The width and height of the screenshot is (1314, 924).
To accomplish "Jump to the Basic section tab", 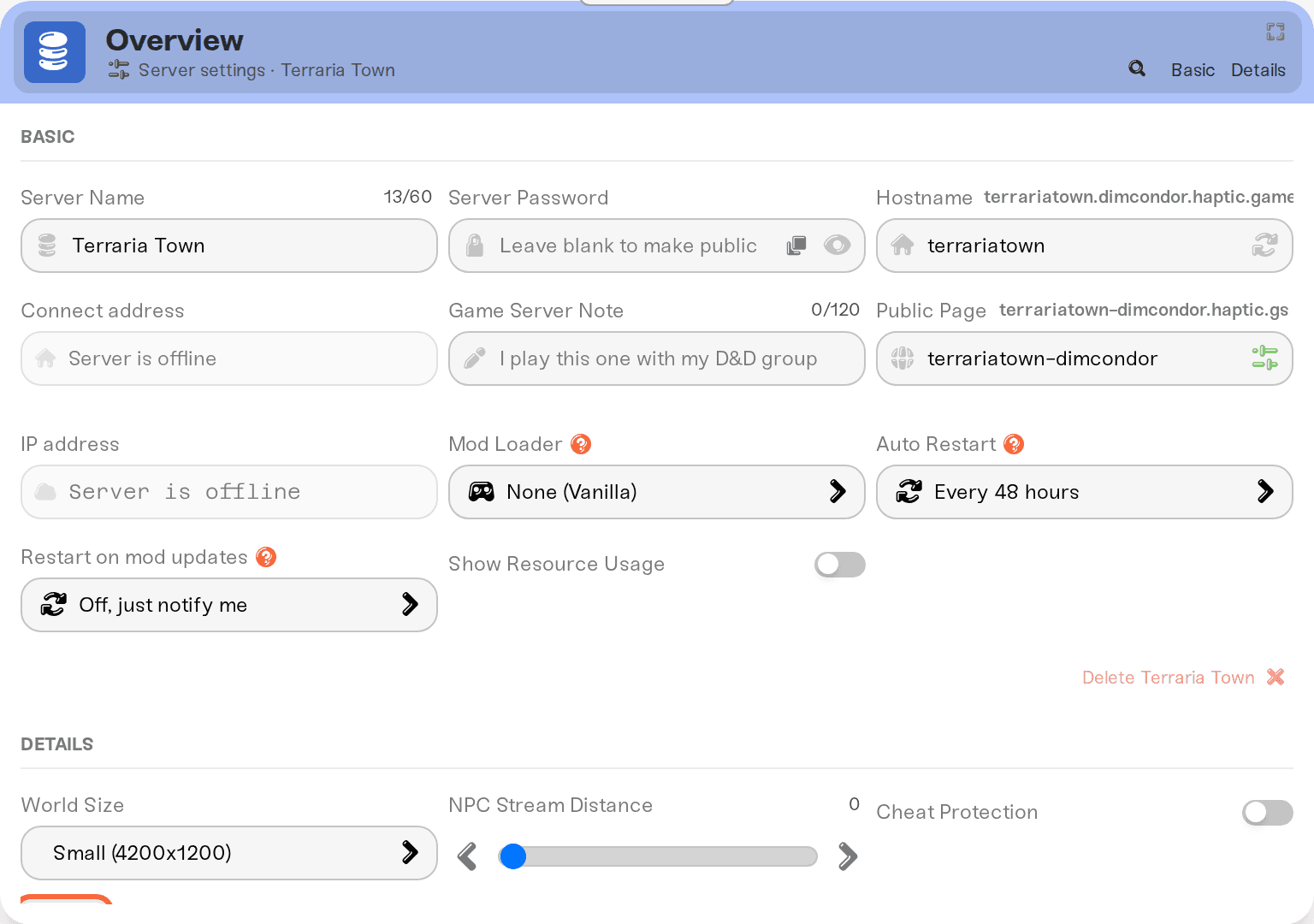I will (x=1193, y=70).
